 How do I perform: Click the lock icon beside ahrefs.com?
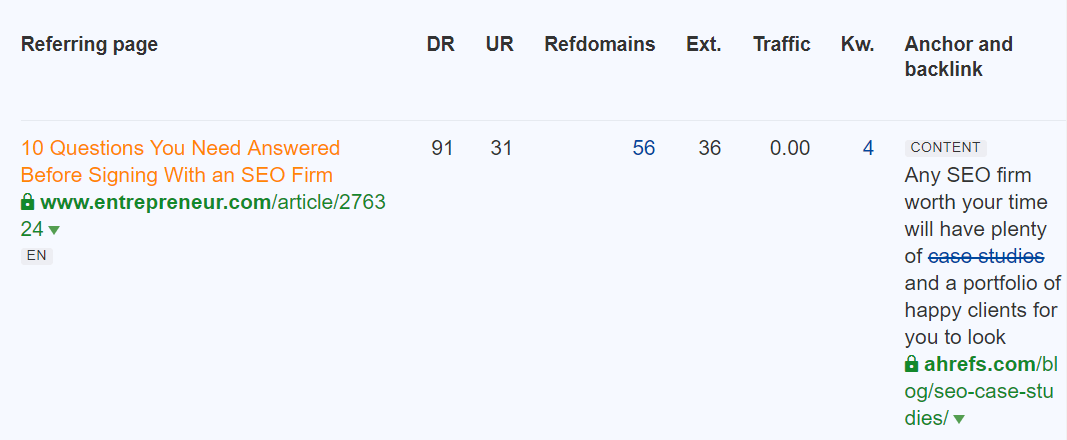pyautogui.click(x=912, y=364)
